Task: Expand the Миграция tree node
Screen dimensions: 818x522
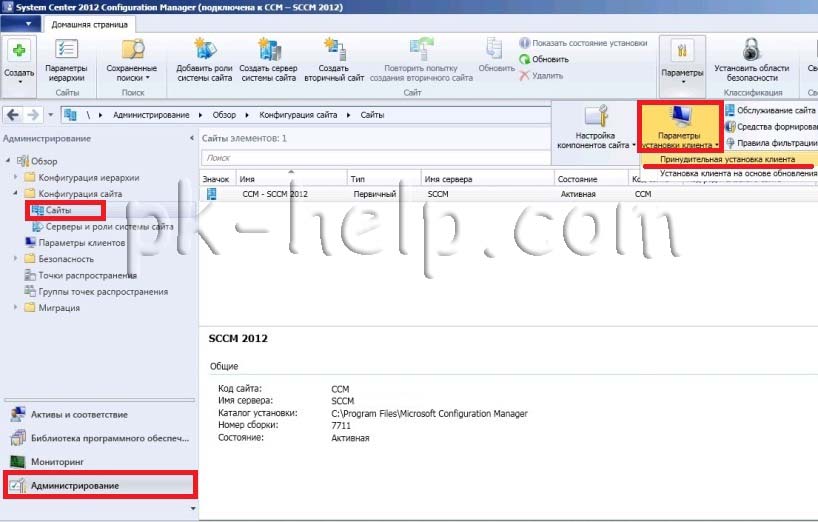Action: coord(15,308)
